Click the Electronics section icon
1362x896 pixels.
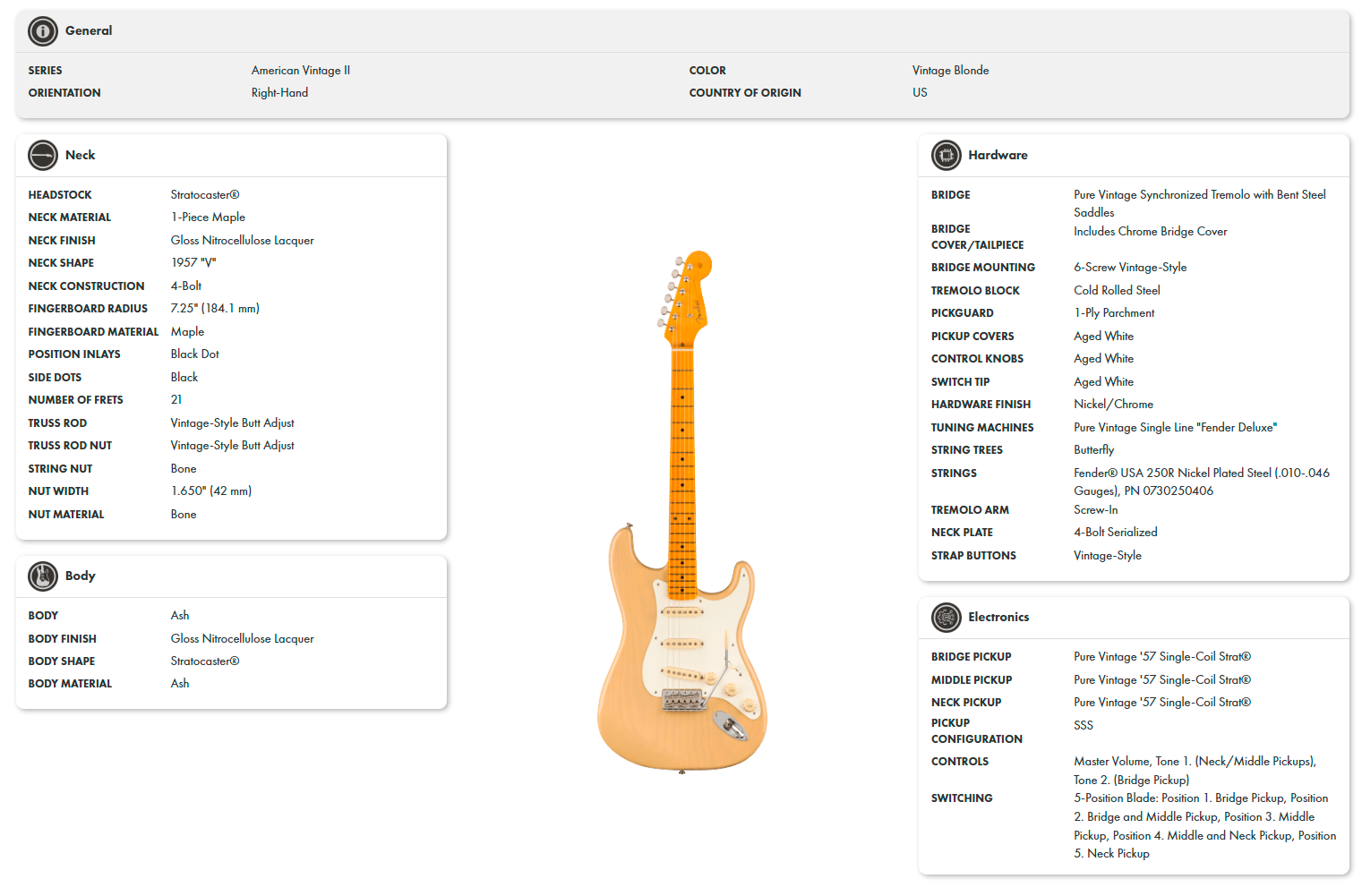(946, 618)
